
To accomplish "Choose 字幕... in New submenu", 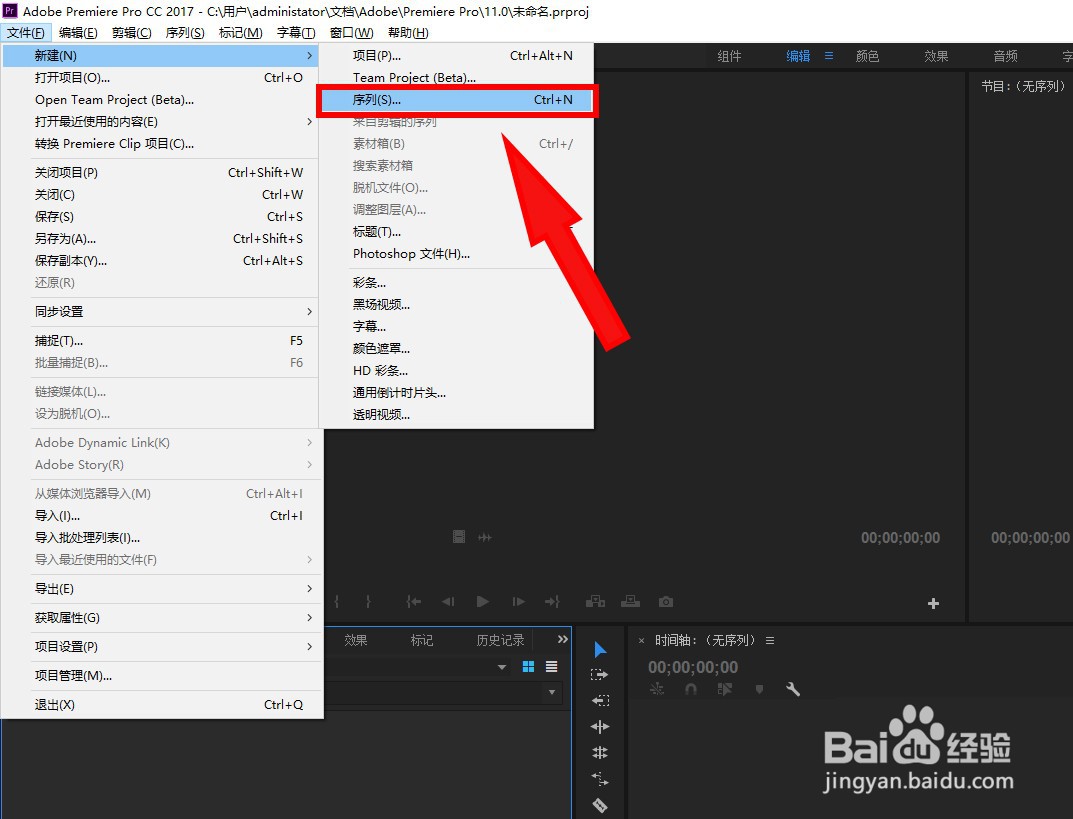I will (457, 326).
